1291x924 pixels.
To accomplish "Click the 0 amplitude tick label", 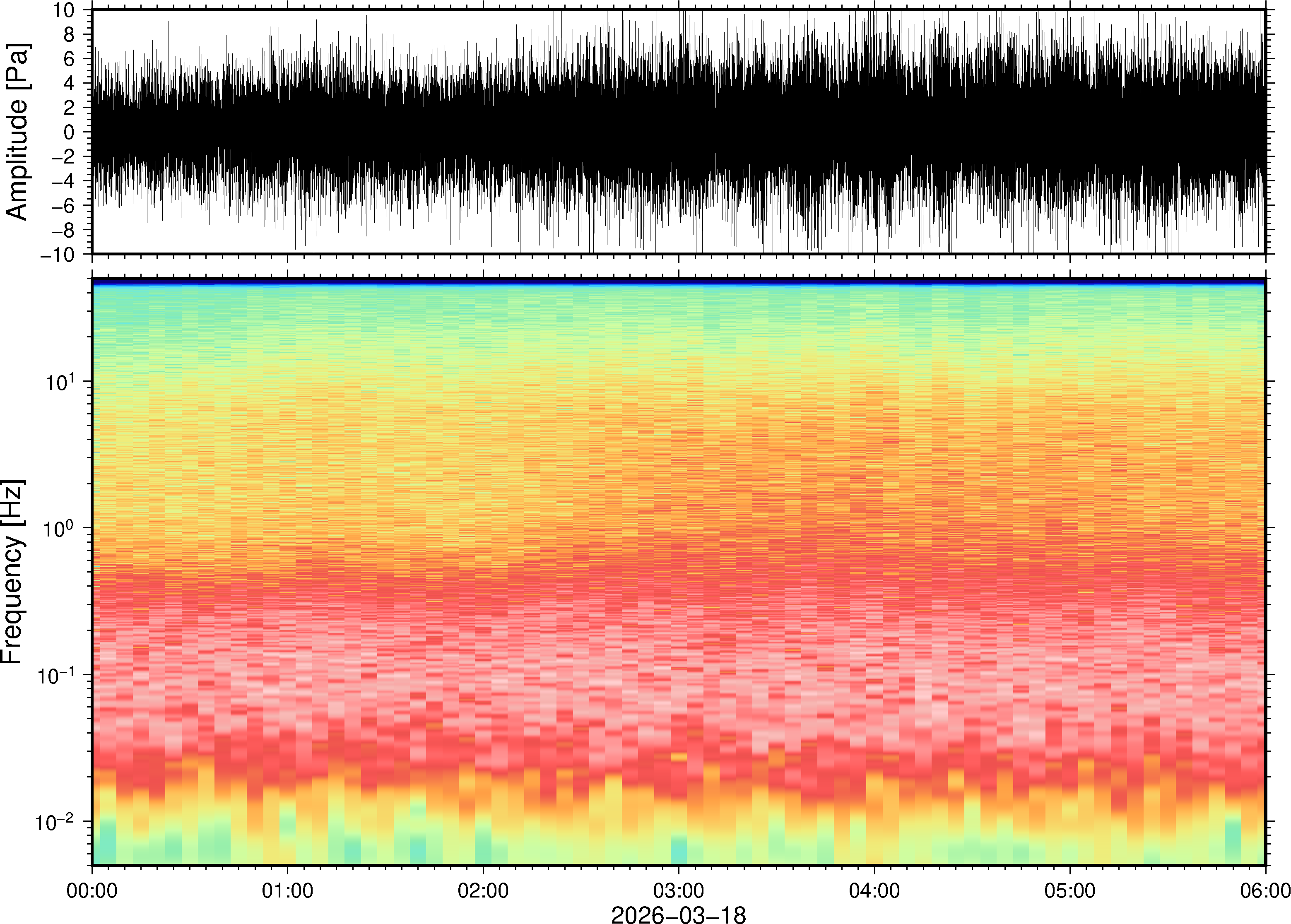I will (70, 132).
